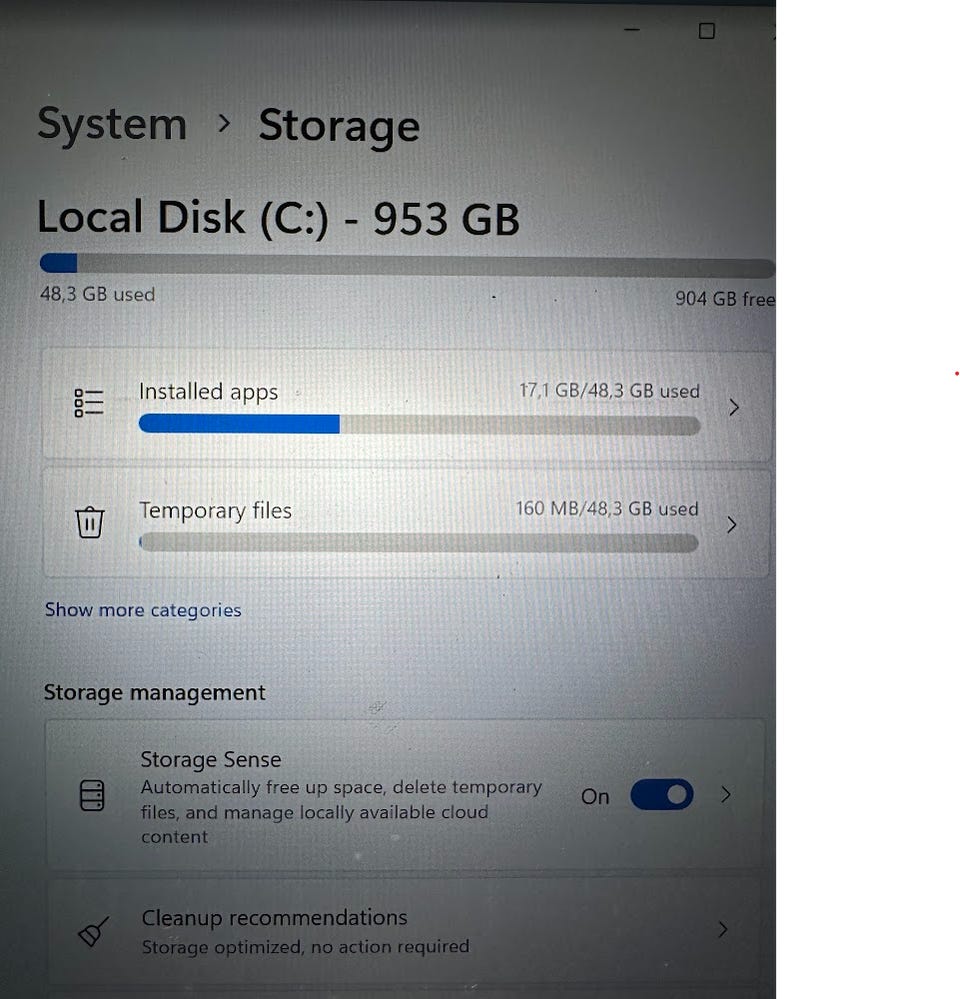Screen dimensions: 960x999
Task: Click the Installed apps list icon
Action: tap(89, 402)
